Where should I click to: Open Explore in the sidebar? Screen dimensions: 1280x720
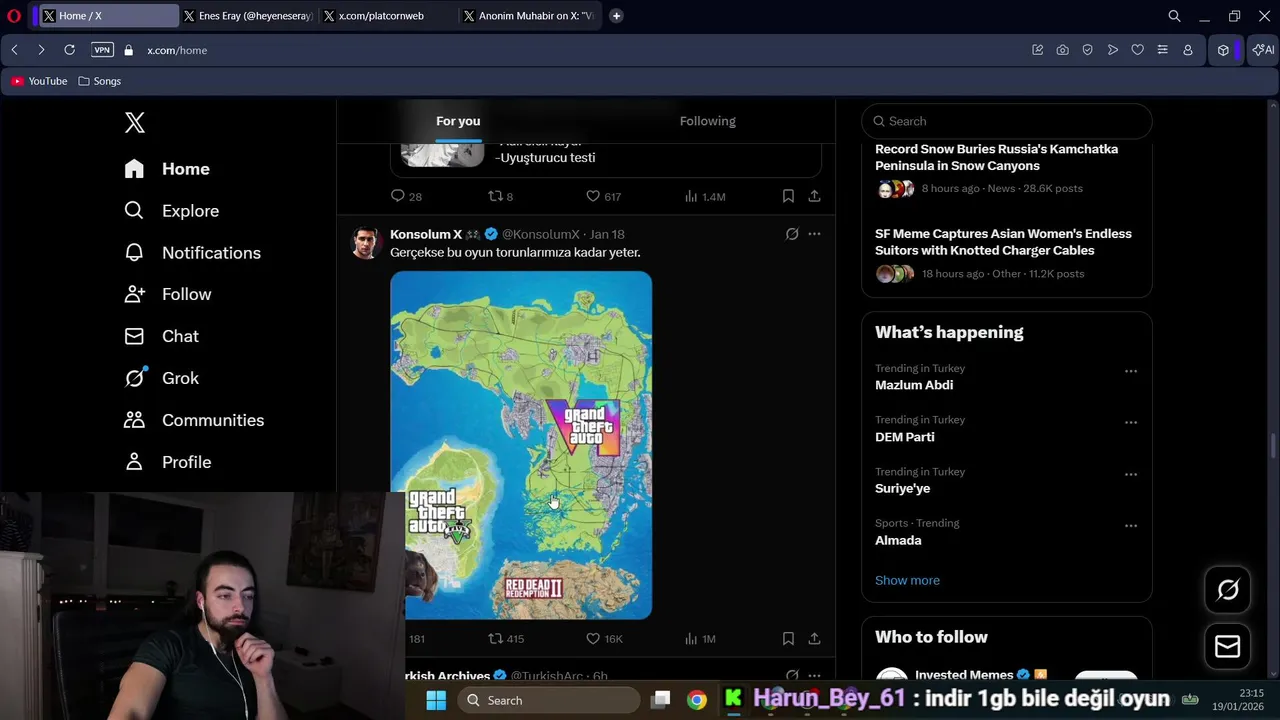pos(171,211)
